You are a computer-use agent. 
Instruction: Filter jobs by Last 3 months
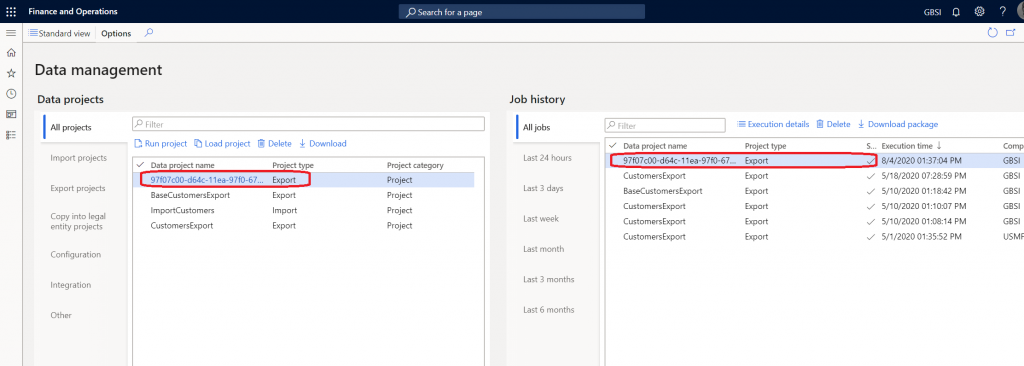tap(549, 279)
